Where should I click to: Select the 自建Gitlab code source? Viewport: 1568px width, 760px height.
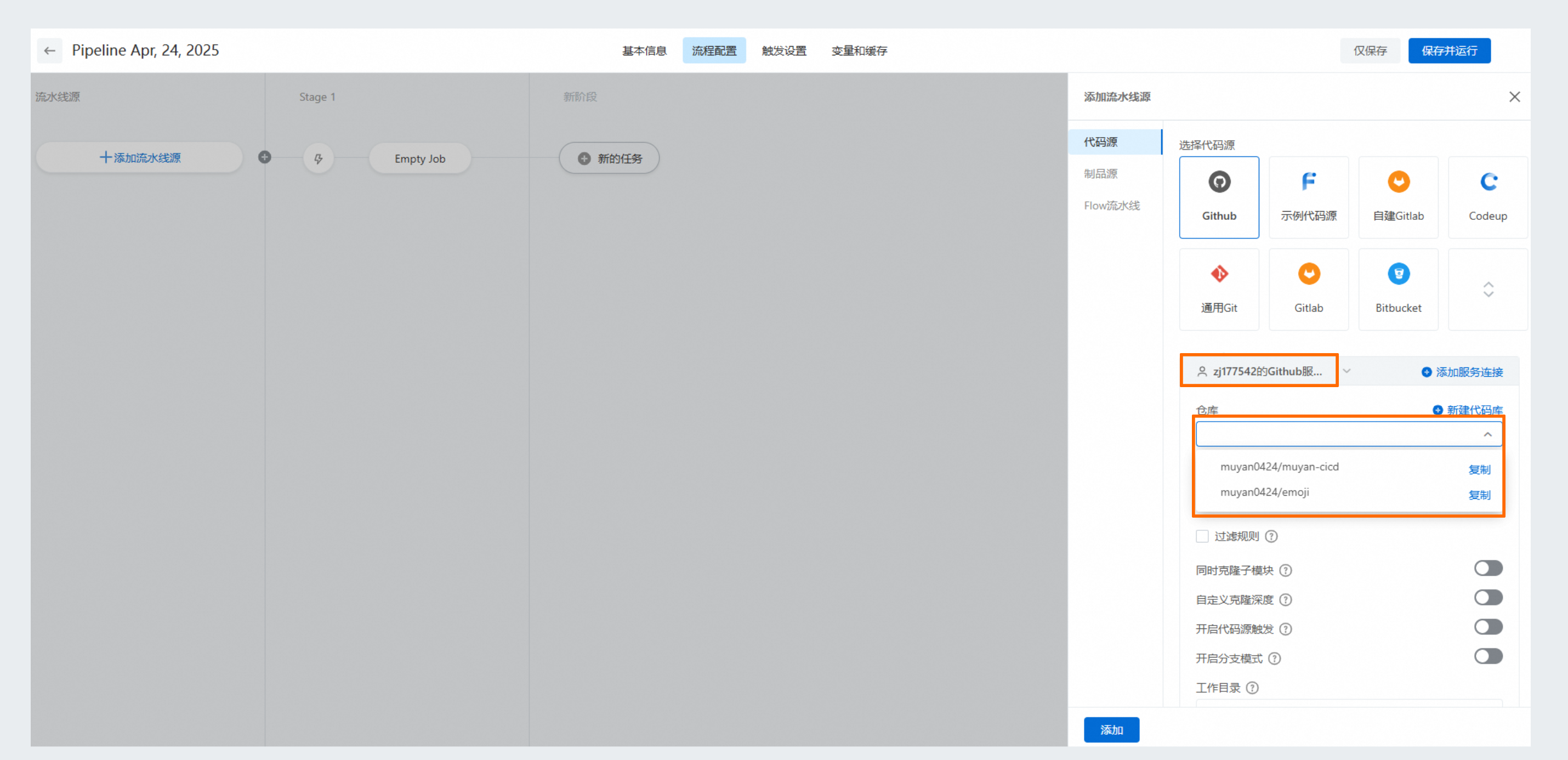[x=1398, y=197]
